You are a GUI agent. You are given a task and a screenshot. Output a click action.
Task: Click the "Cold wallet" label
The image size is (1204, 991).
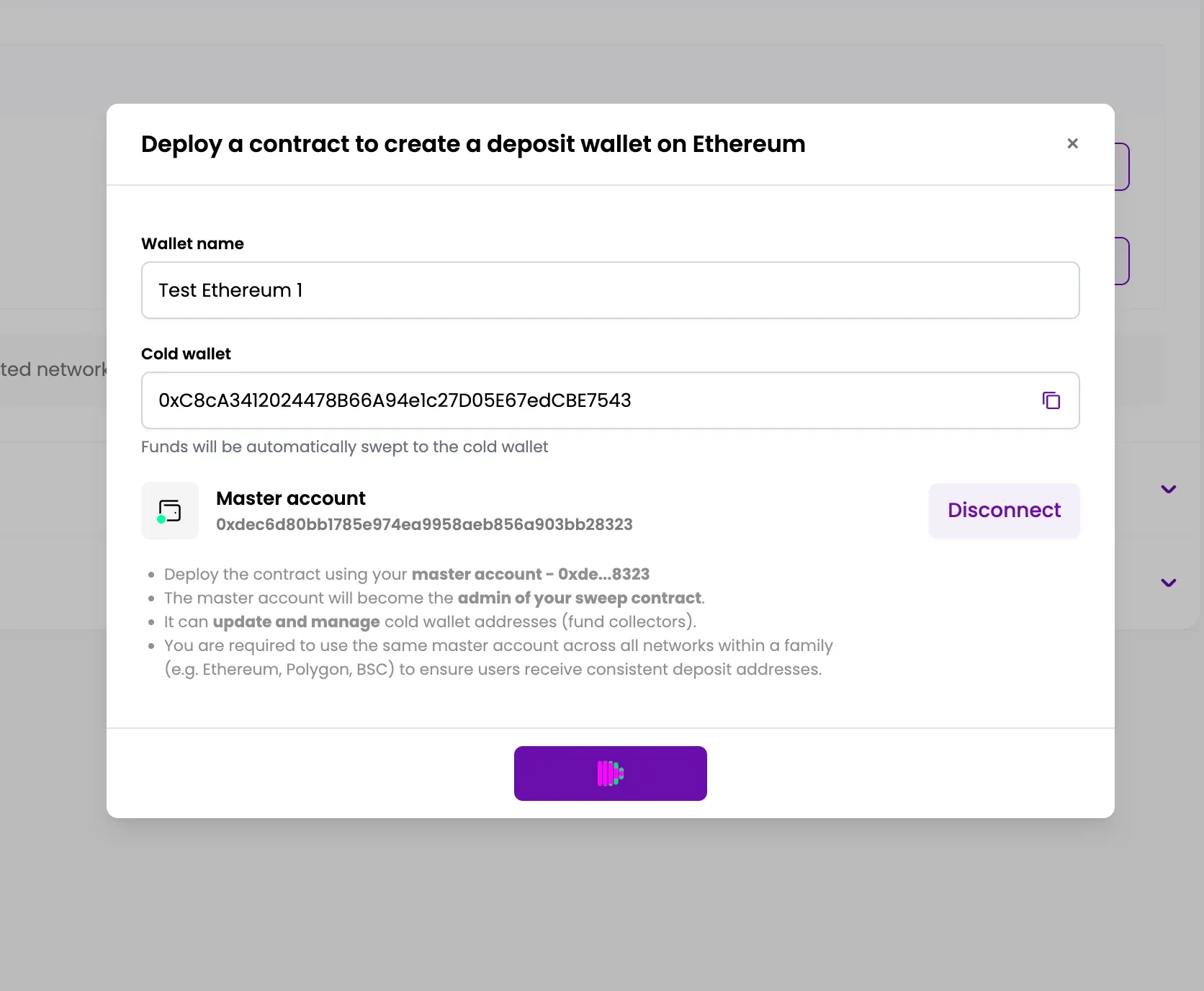point(186,354)
